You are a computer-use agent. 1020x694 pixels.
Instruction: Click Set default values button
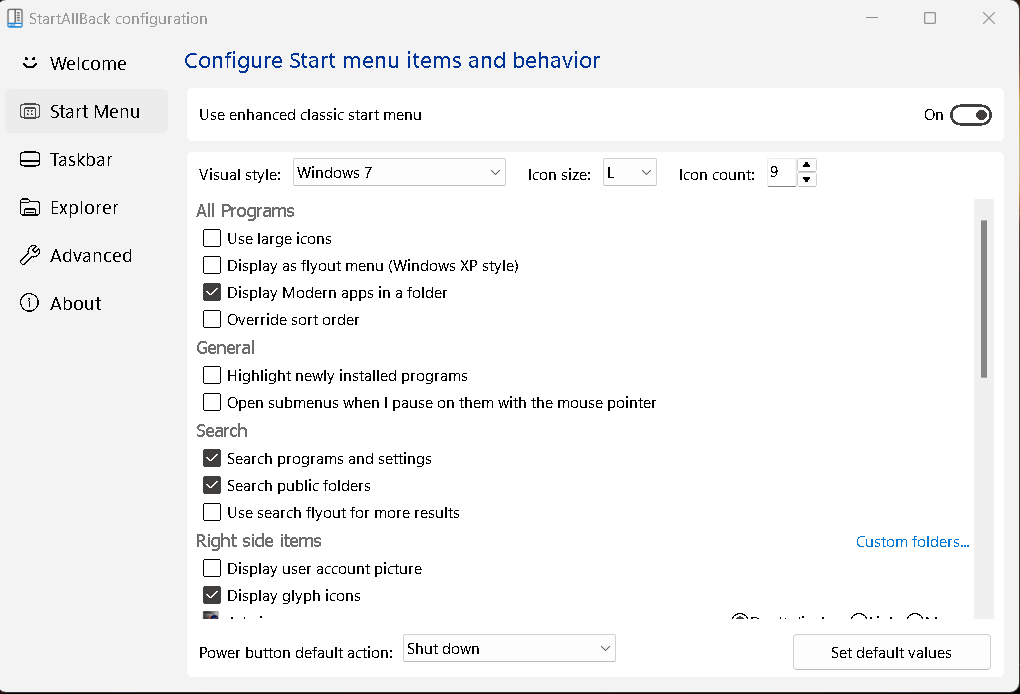(892, 652)
